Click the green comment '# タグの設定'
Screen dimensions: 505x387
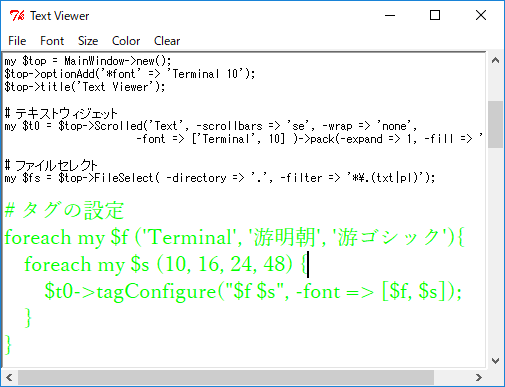64,210
